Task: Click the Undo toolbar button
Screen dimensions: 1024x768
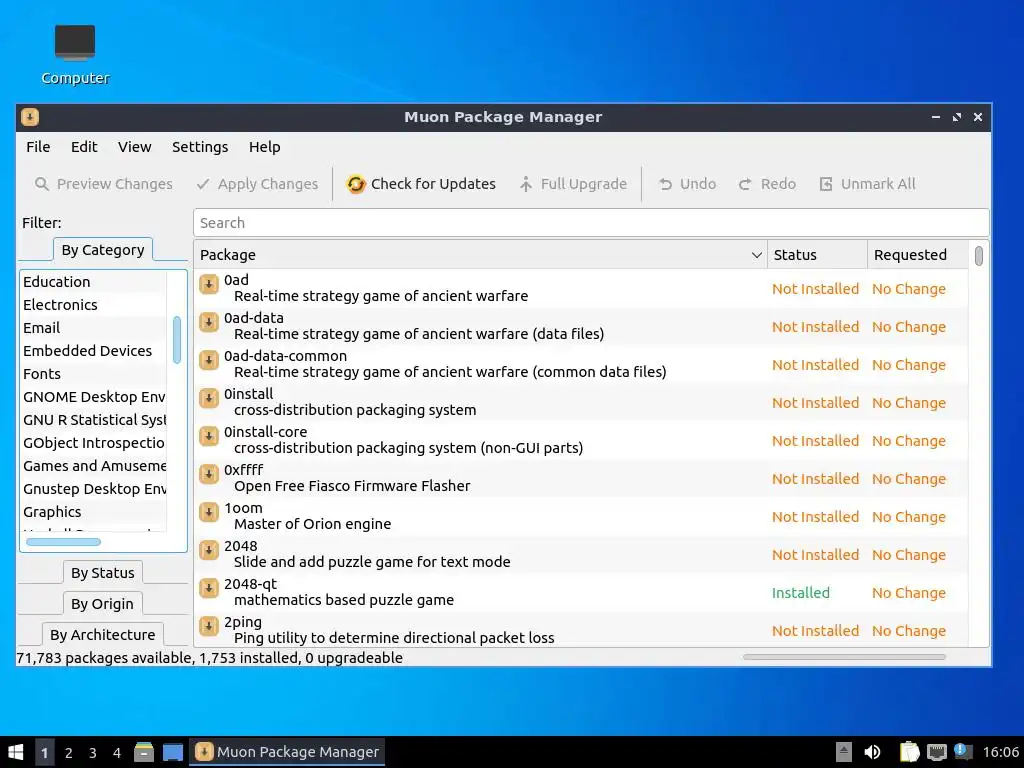Action: [x=687, y=184]
